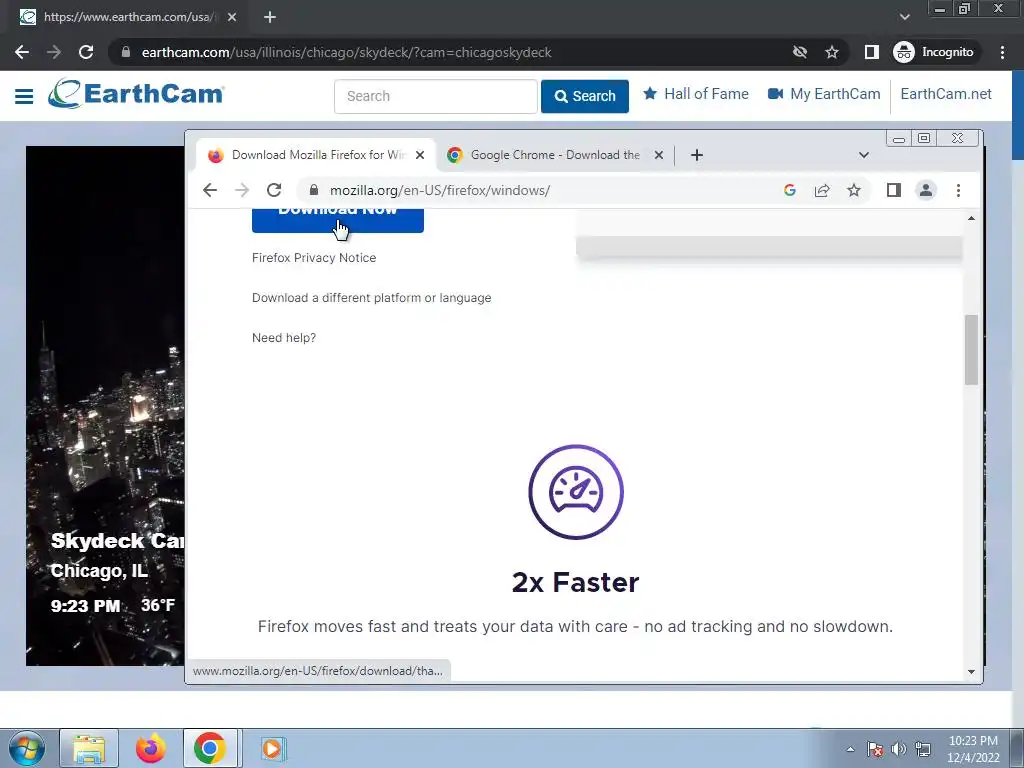Launch Firefox from taskbar

[x=150, y=748]
